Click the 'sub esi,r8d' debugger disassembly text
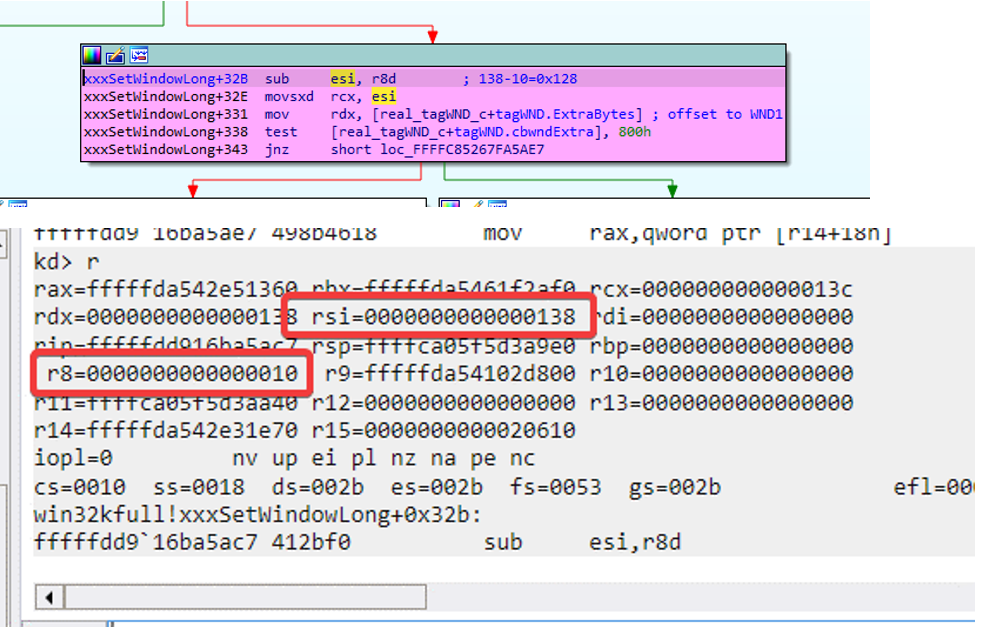This screenshot has width=982, height=628. [582, 542]
